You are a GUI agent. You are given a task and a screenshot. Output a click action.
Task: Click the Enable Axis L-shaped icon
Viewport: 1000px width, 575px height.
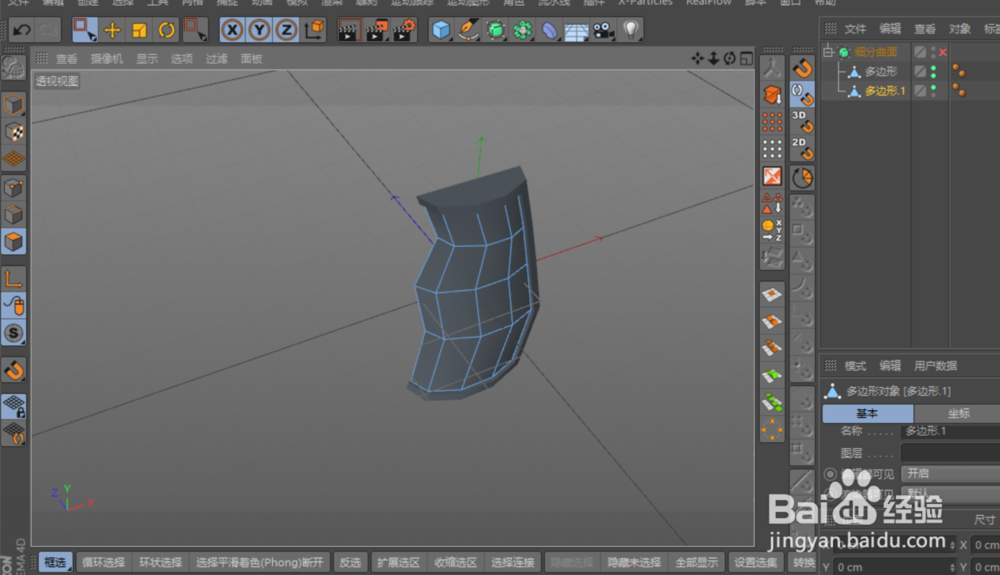pos(13,279)
